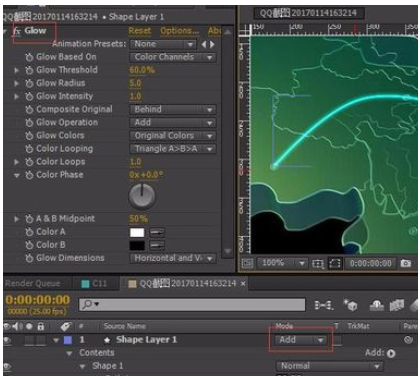Viewport: 418px width, 376px height.
Task: Click the Glow Options link
Action: coord(179,31)
